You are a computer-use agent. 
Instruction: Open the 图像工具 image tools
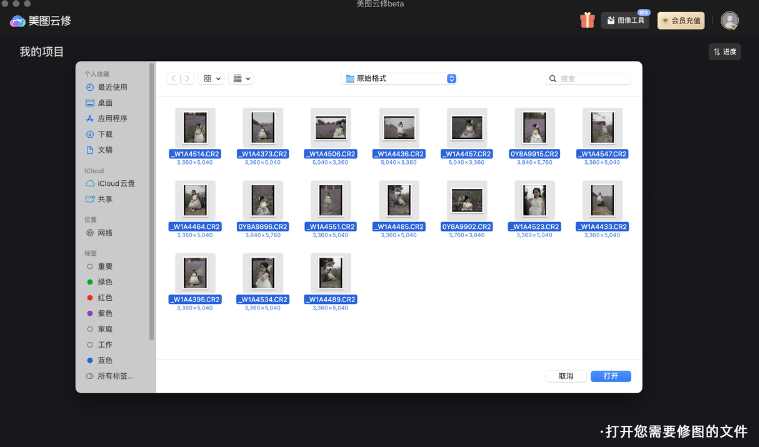pos(625,20)
